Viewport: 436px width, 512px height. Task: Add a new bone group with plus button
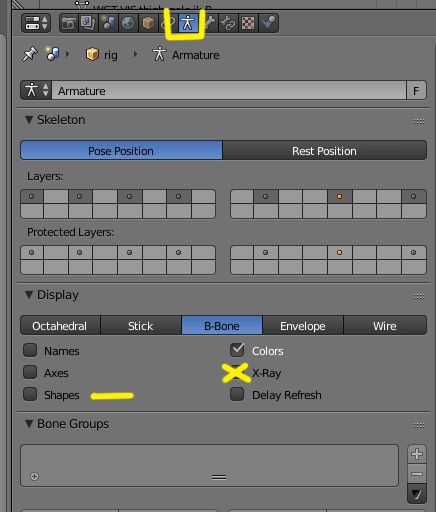tap(417, 454)
